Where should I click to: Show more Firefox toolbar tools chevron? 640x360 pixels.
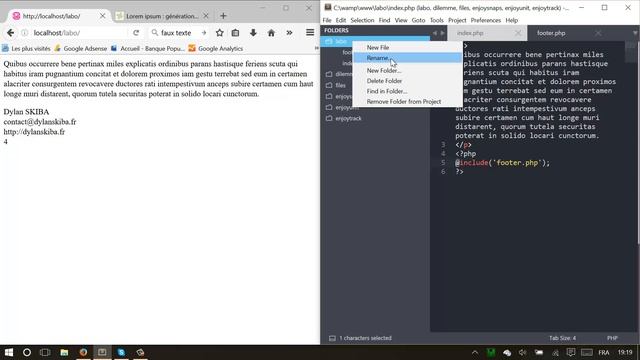pyautogui.click(x=289, y=33)
